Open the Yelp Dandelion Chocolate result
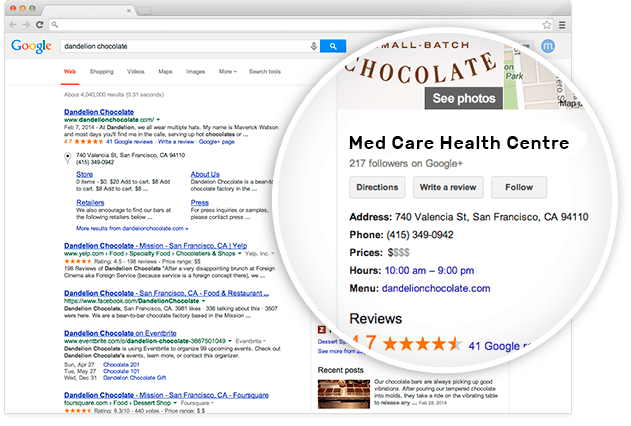 coord(155,245)
